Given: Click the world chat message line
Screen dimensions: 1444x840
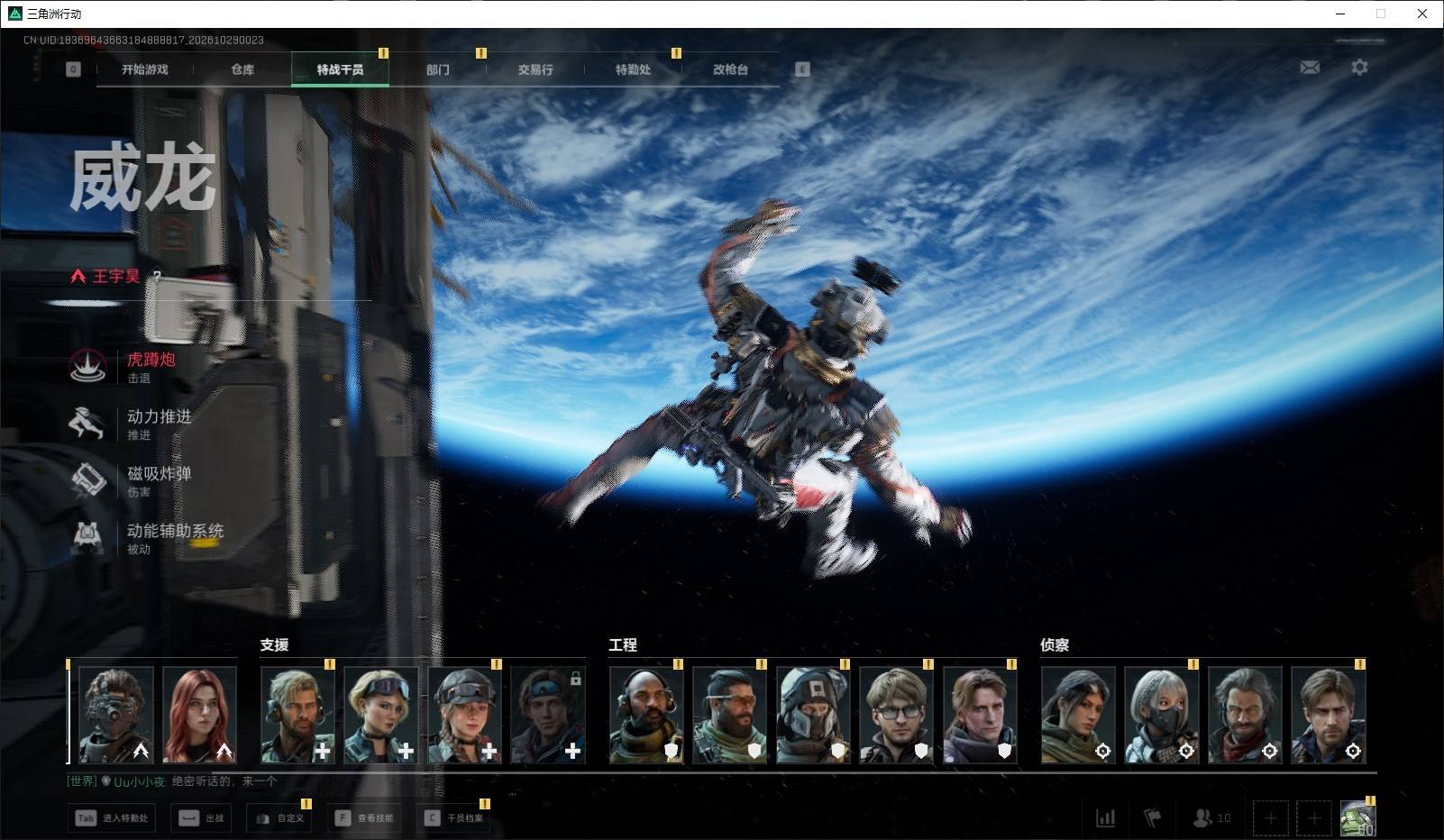Looking at the screenshot, I should click(172, 781).
